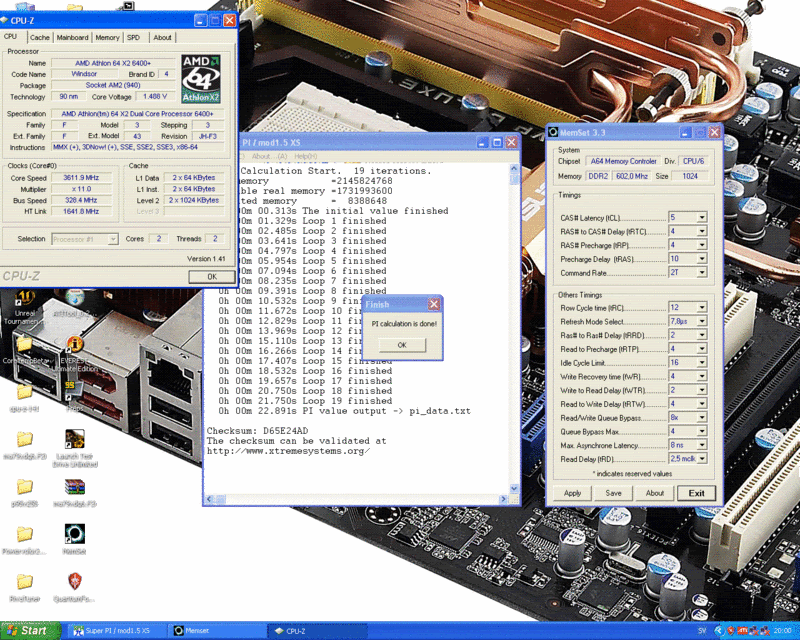Screen dimensions: 800x640
Task: Switch to CPU-Z taskbar button
Action: [x=316, y=631]
